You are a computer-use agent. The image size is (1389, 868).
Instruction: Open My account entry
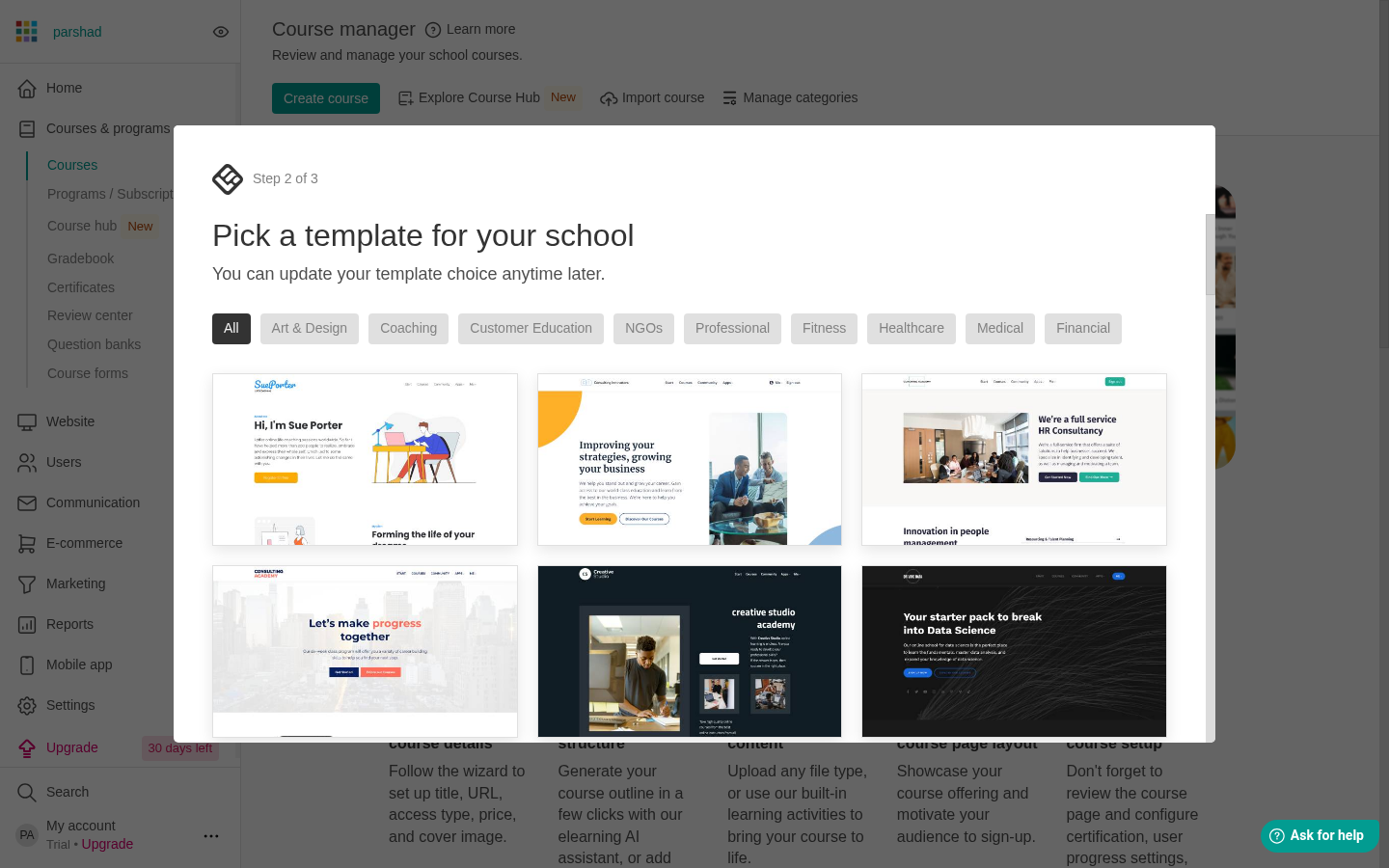(x=80, y=826)
